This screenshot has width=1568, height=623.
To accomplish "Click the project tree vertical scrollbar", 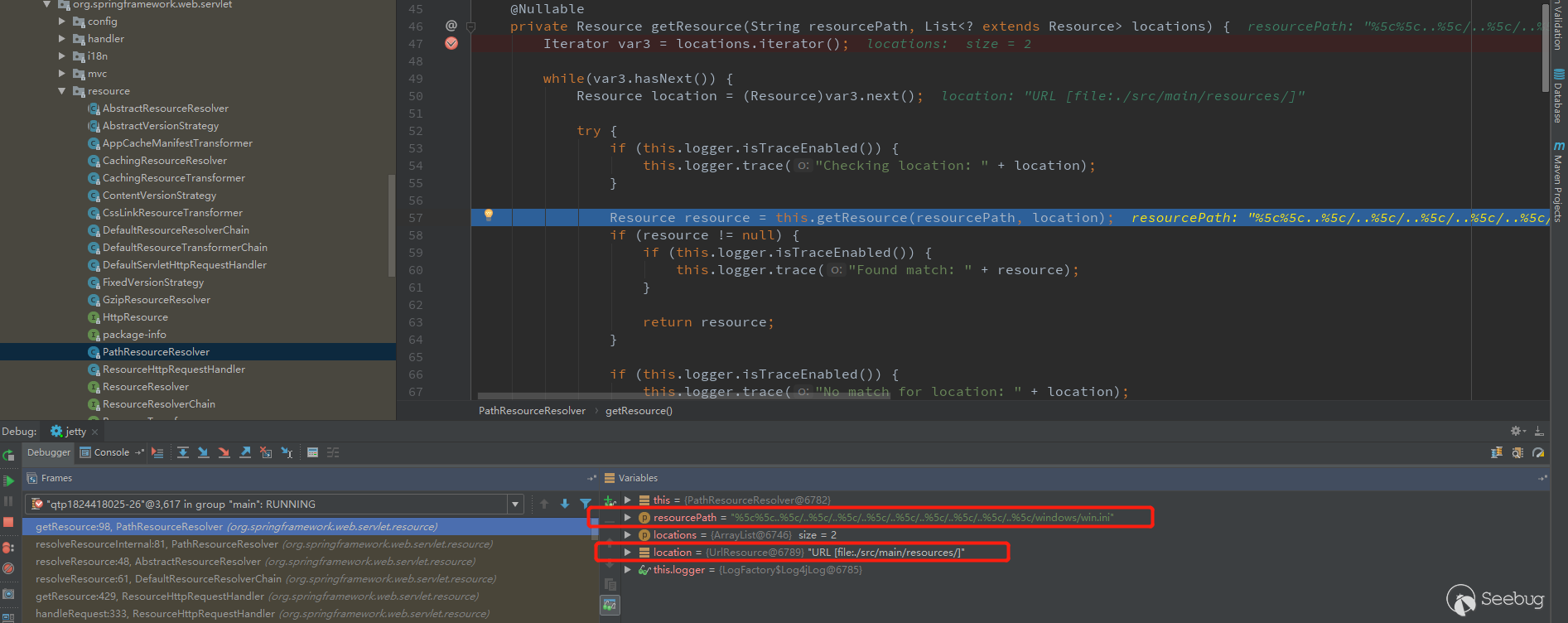I will [x=392, y=225].
